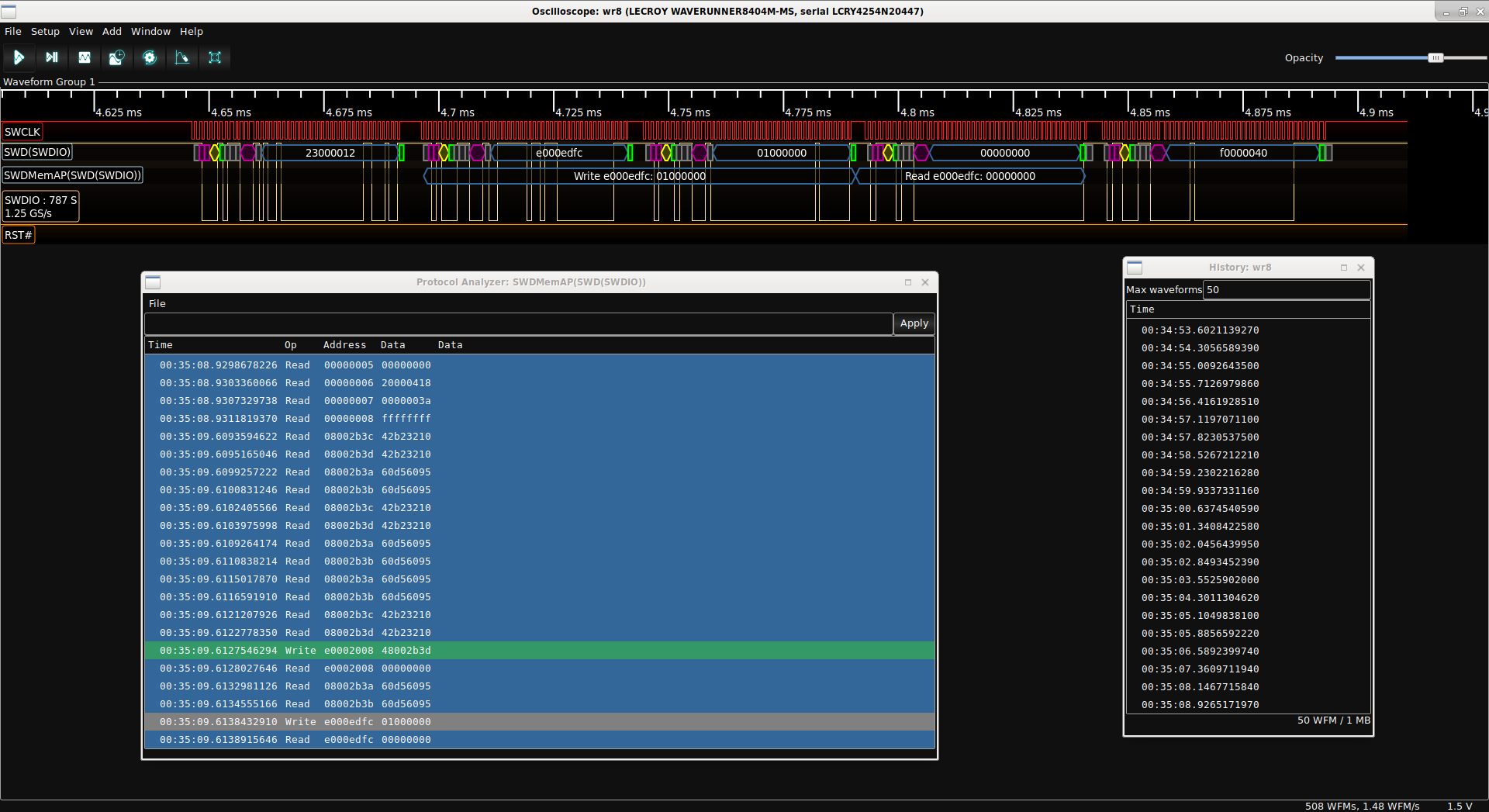The image size is (1489, 812).
Task: Click the refresh scope settings gear icon
Action: pyautogui.click(x=150, y=57)
